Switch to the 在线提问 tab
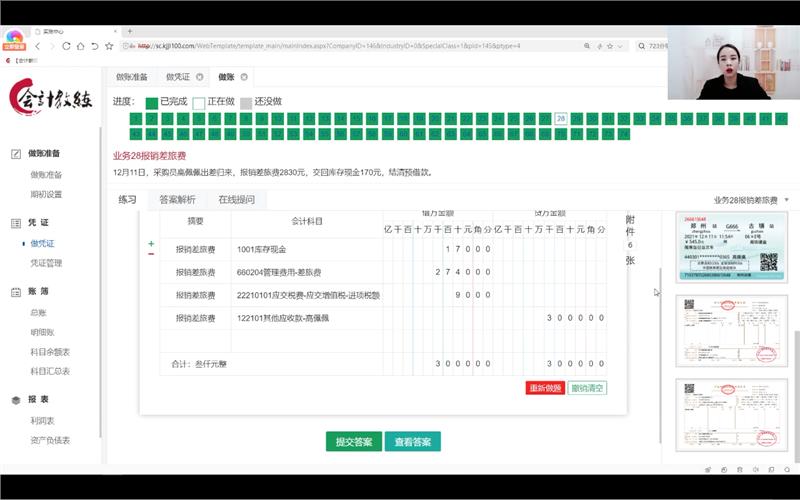Image resolution: width=800 pixels, height=500 pixels. pyautogui.click(x=236, y=199)
